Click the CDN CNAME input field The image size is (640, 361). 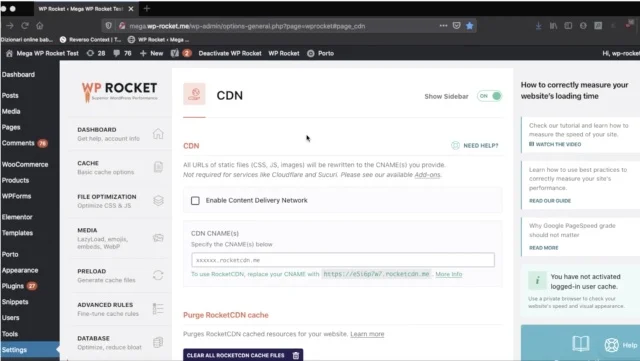pyautogui.click(x=343, y=260)
